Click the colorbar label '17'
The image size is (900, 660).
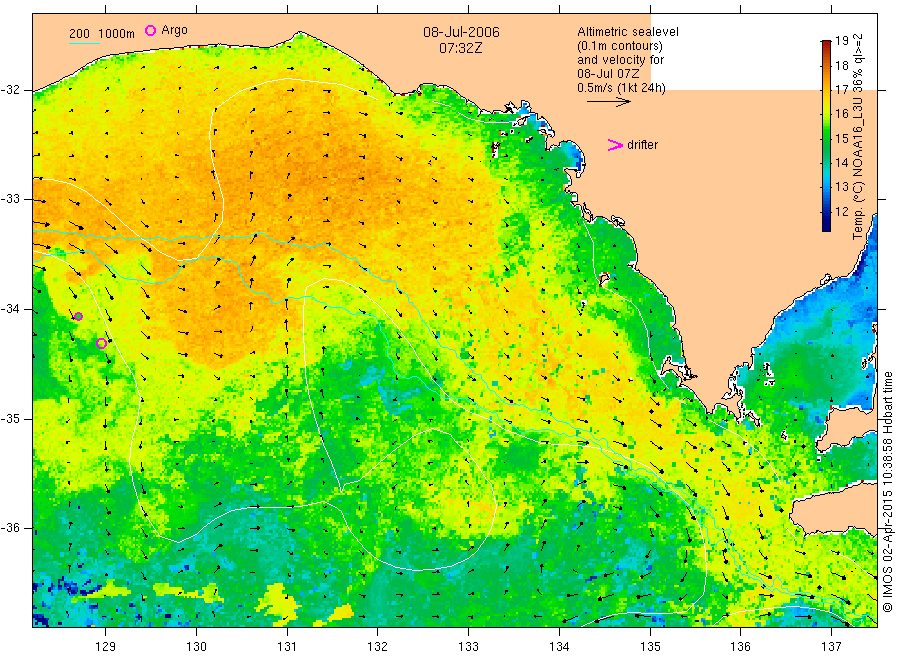click(x=841, y=90)
